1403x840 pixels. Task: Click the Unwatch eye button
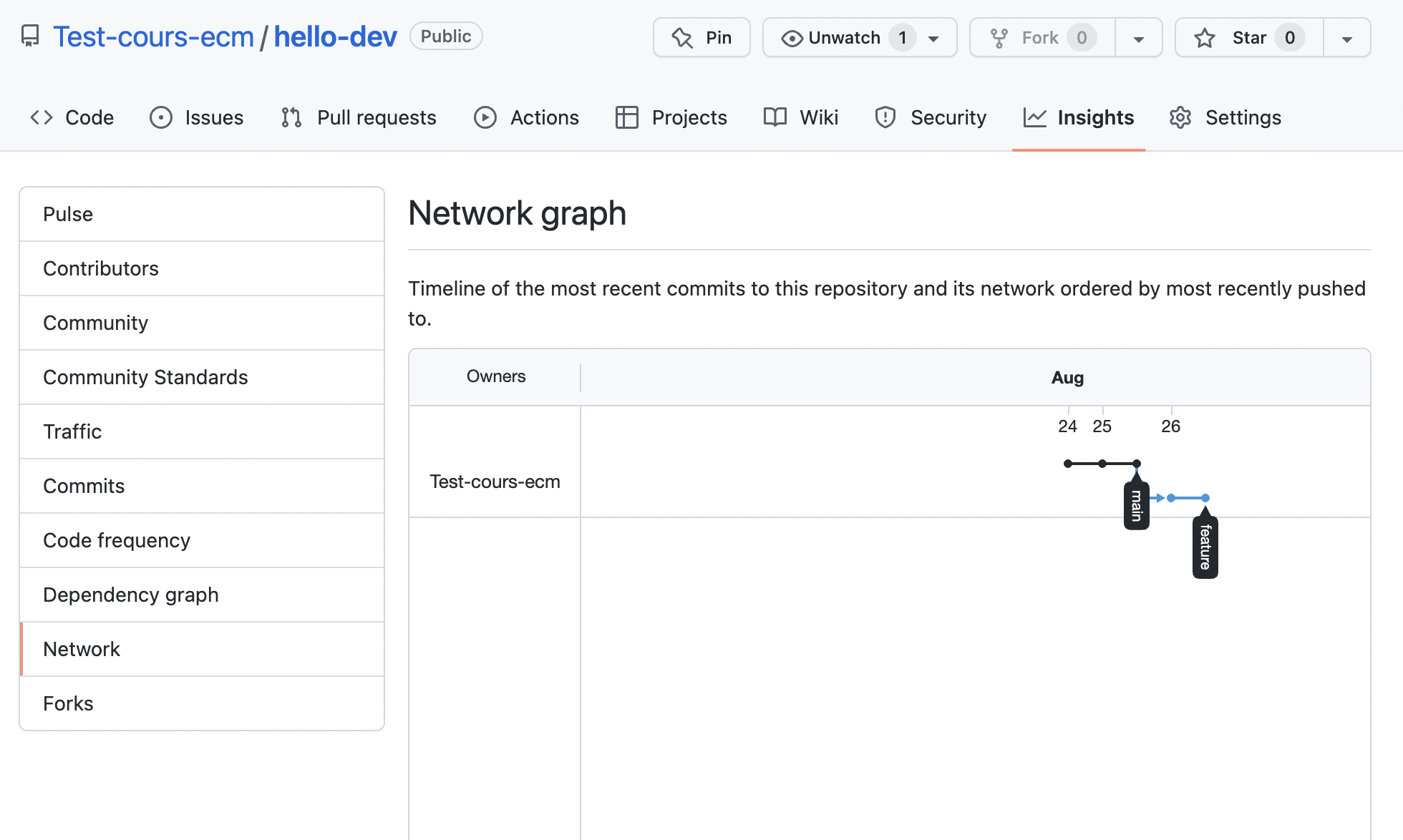[x=845, y=37]
